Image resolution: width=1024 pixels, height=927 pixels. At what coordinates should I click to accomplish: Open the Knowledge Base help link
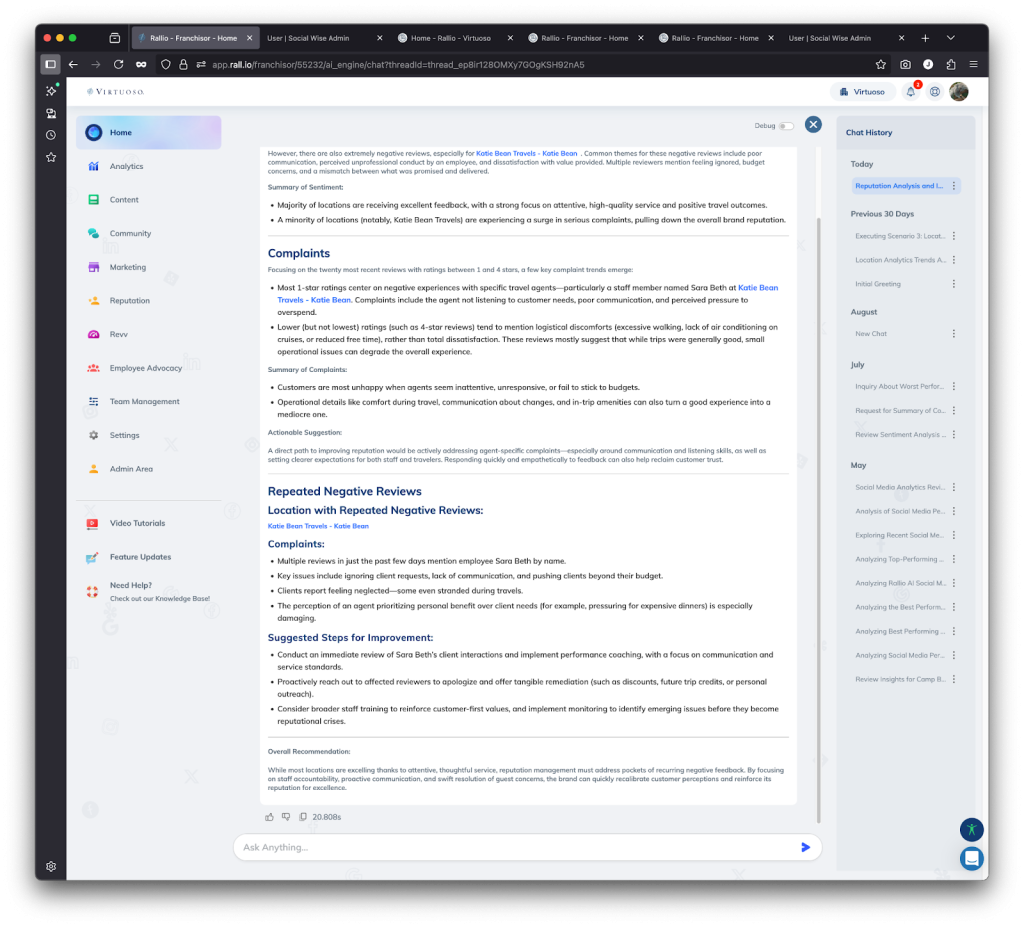[x=159, y=598]
